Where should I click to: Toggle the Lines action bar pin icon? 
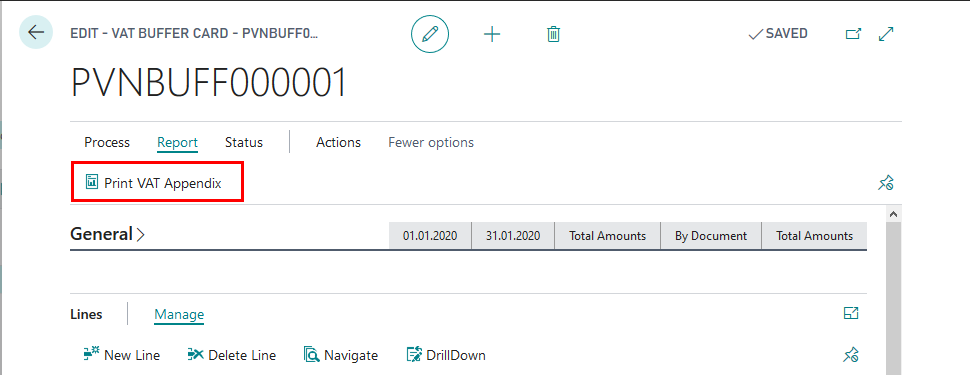851,355
